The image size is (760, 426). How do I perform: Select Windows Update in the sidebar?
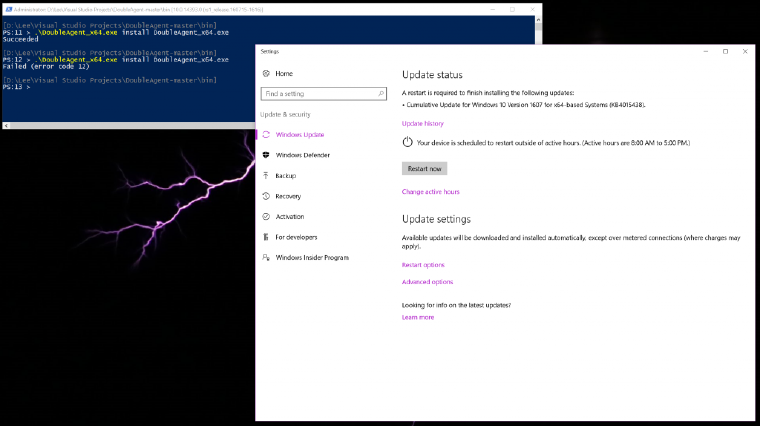300,135
